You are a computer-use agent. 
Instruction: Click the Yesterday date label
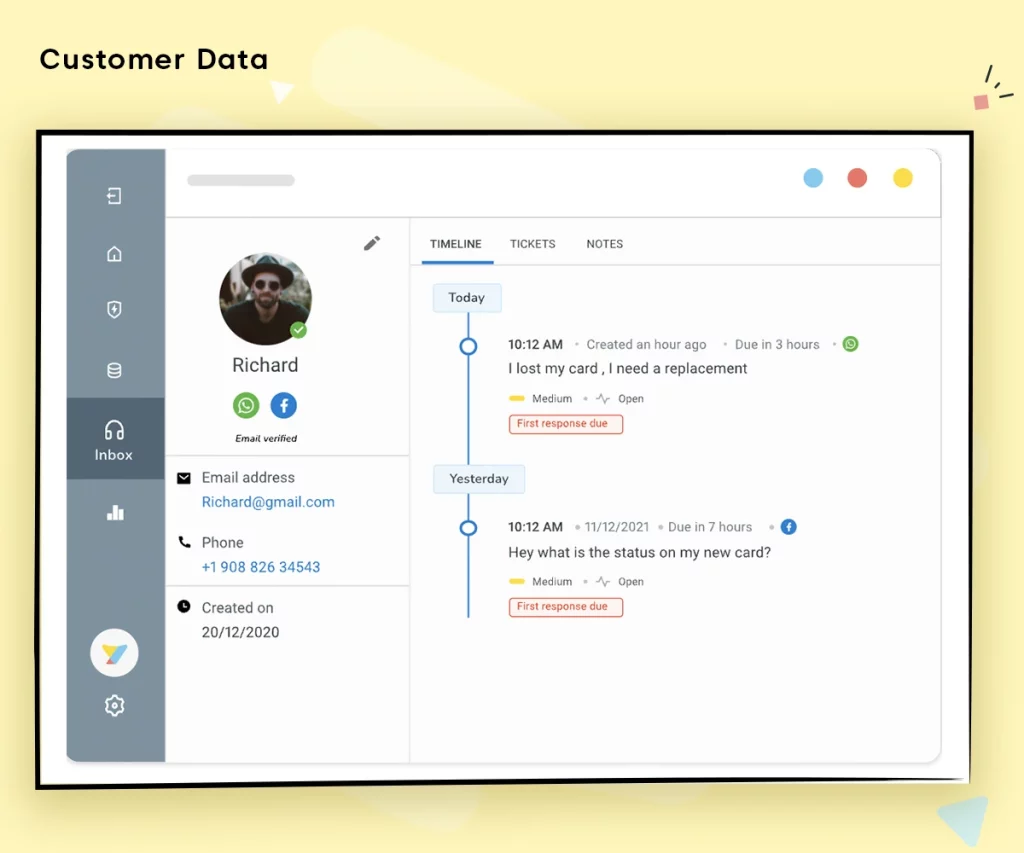(479, 479)
